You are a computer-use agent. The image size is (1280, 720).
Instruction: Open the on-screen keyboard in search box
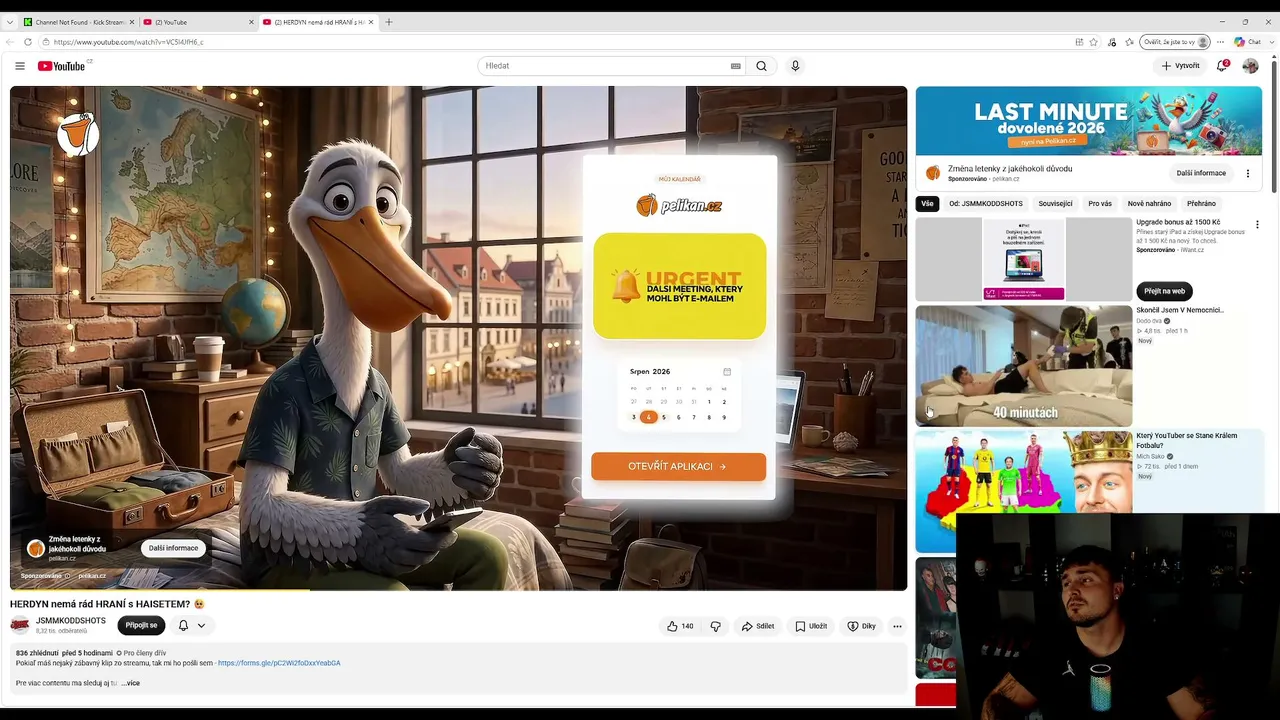736,66
